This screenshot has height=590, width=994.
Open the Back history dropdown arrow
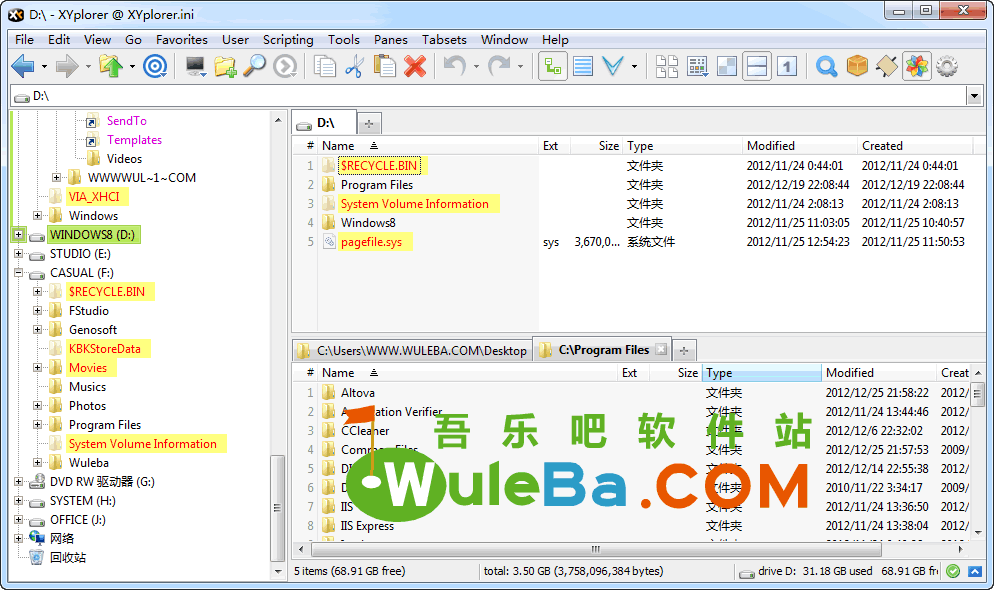[44, 67]
